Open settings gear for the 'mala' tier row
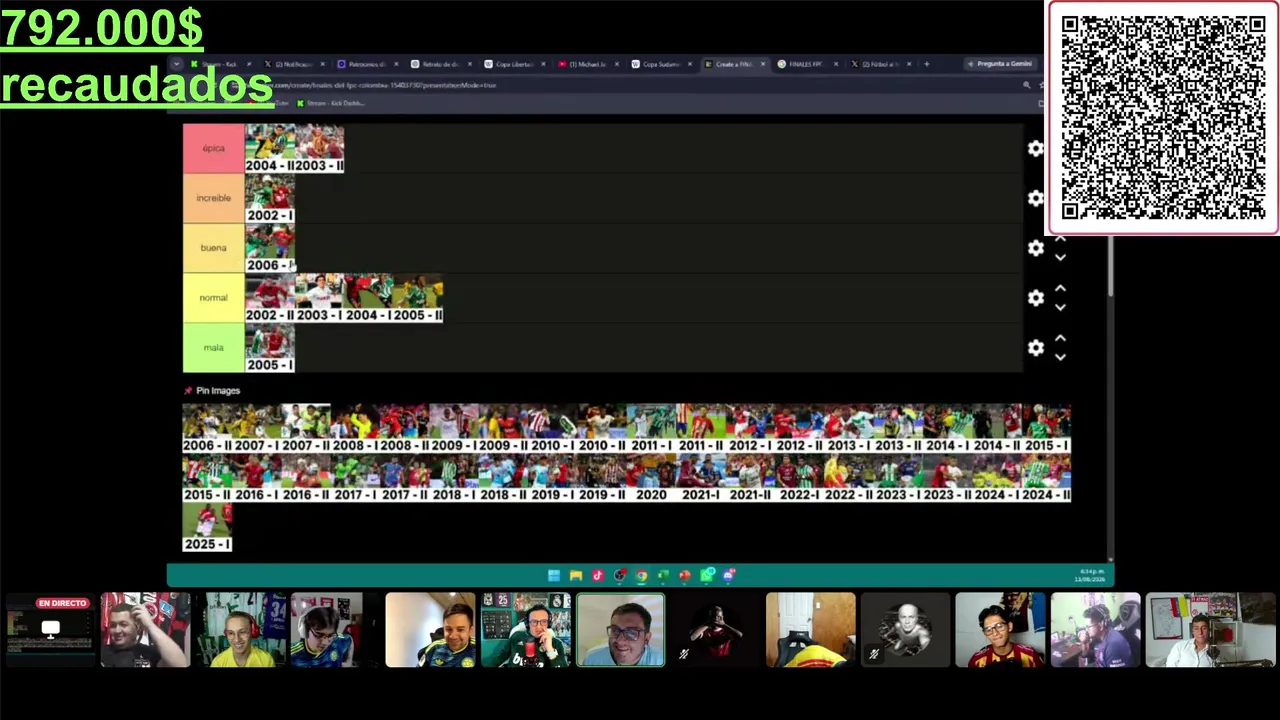The height and width of the screenshot is (720, 1280). pyautogui.click(x=1036, y=347)
